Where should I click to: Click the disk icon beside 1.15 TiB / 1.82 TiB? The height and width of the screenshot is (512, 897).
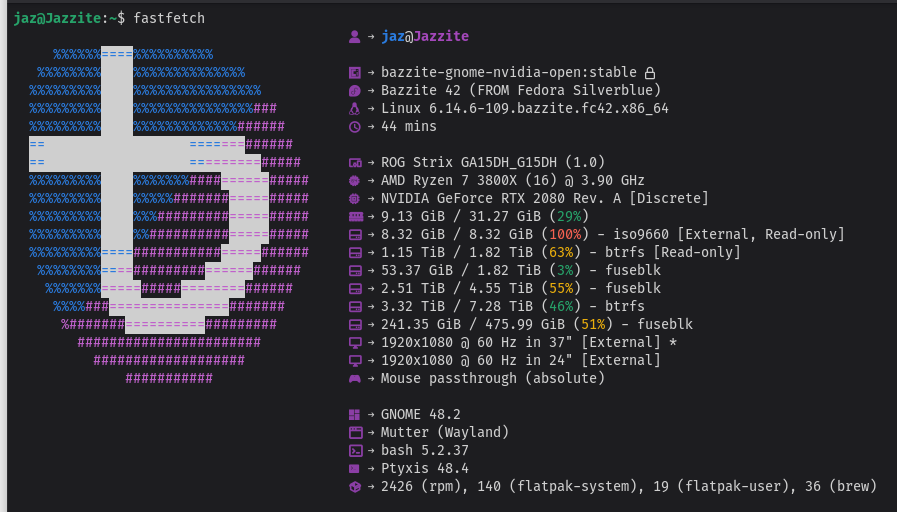tap(355, 253)
